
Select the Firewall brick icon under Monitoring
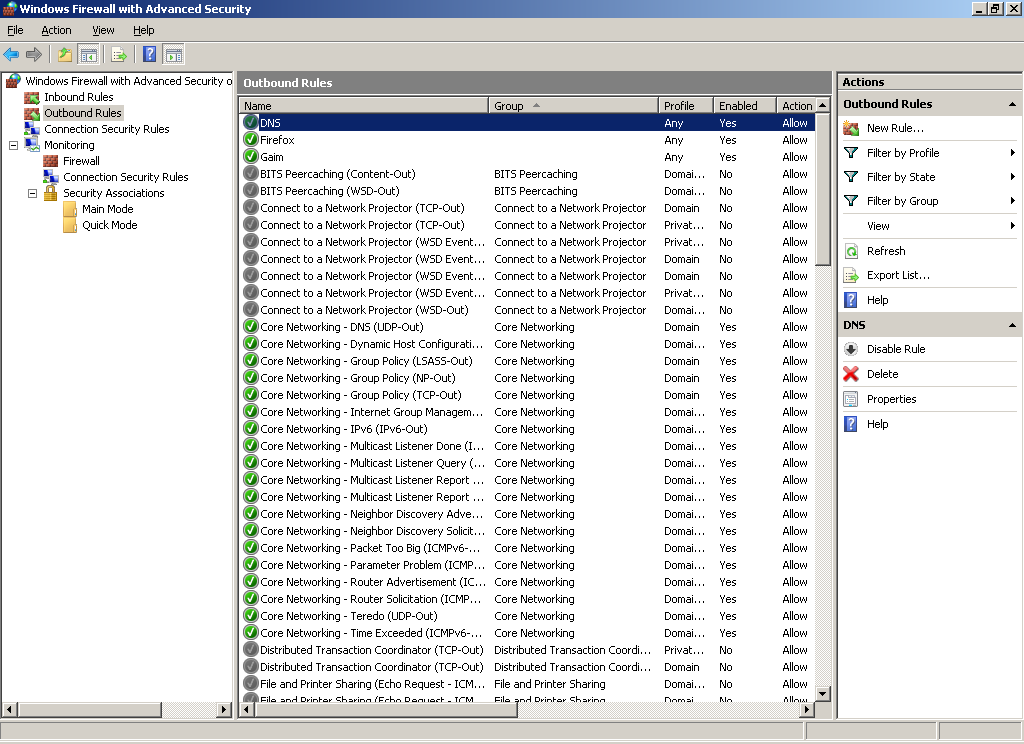(51, 161)
